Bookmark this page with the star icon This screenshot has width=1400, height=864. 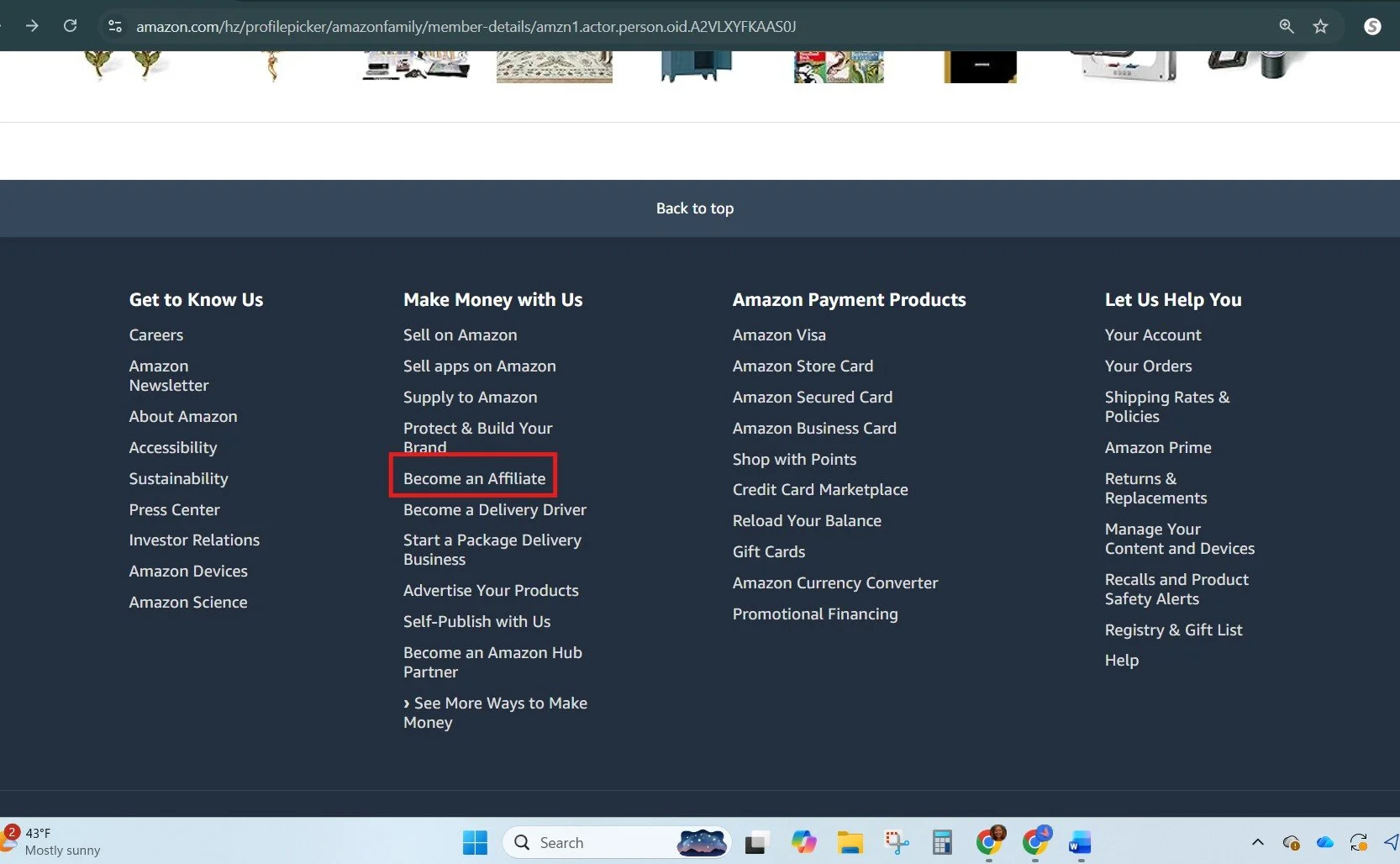pyautogui.click(x=1321, y=26)
